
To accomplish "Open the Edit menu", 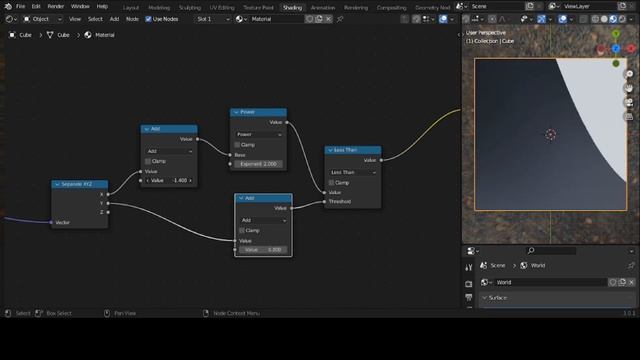I will coord(36,7).
